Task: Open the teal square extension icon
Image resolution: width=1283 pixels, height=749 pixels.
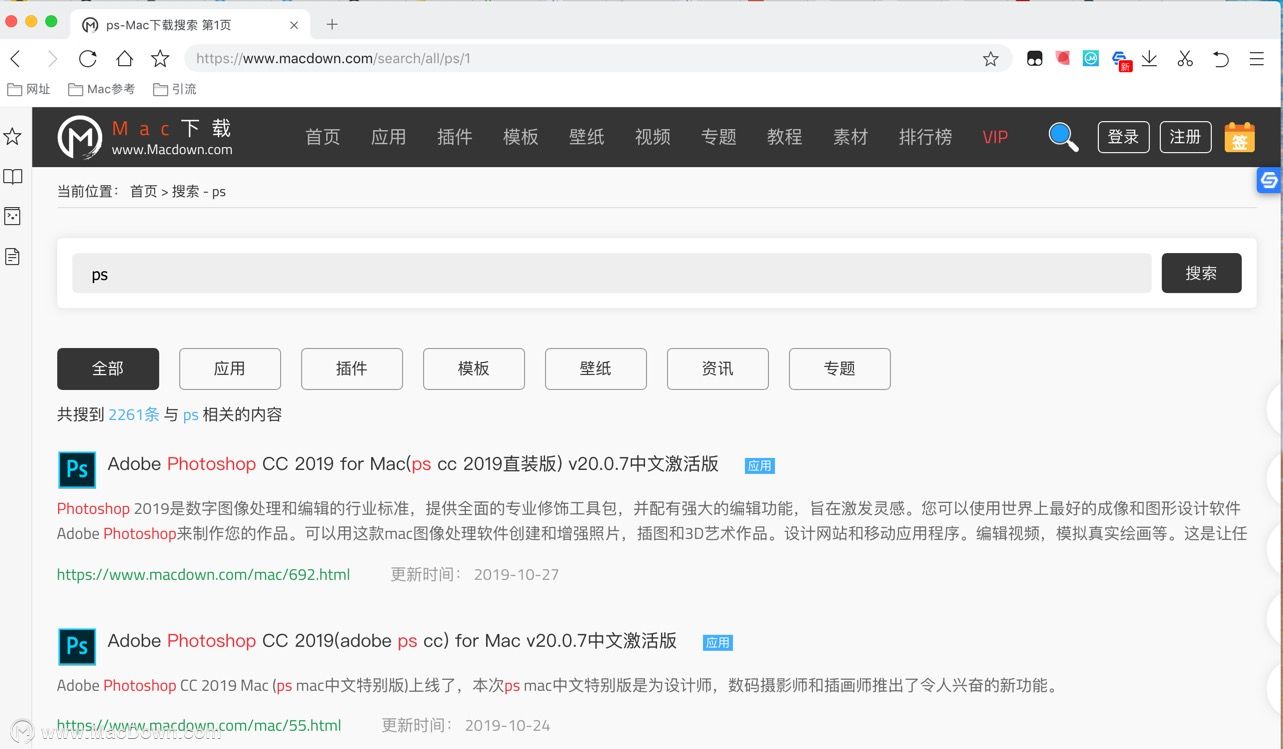Action: (x=1091, y=59)
